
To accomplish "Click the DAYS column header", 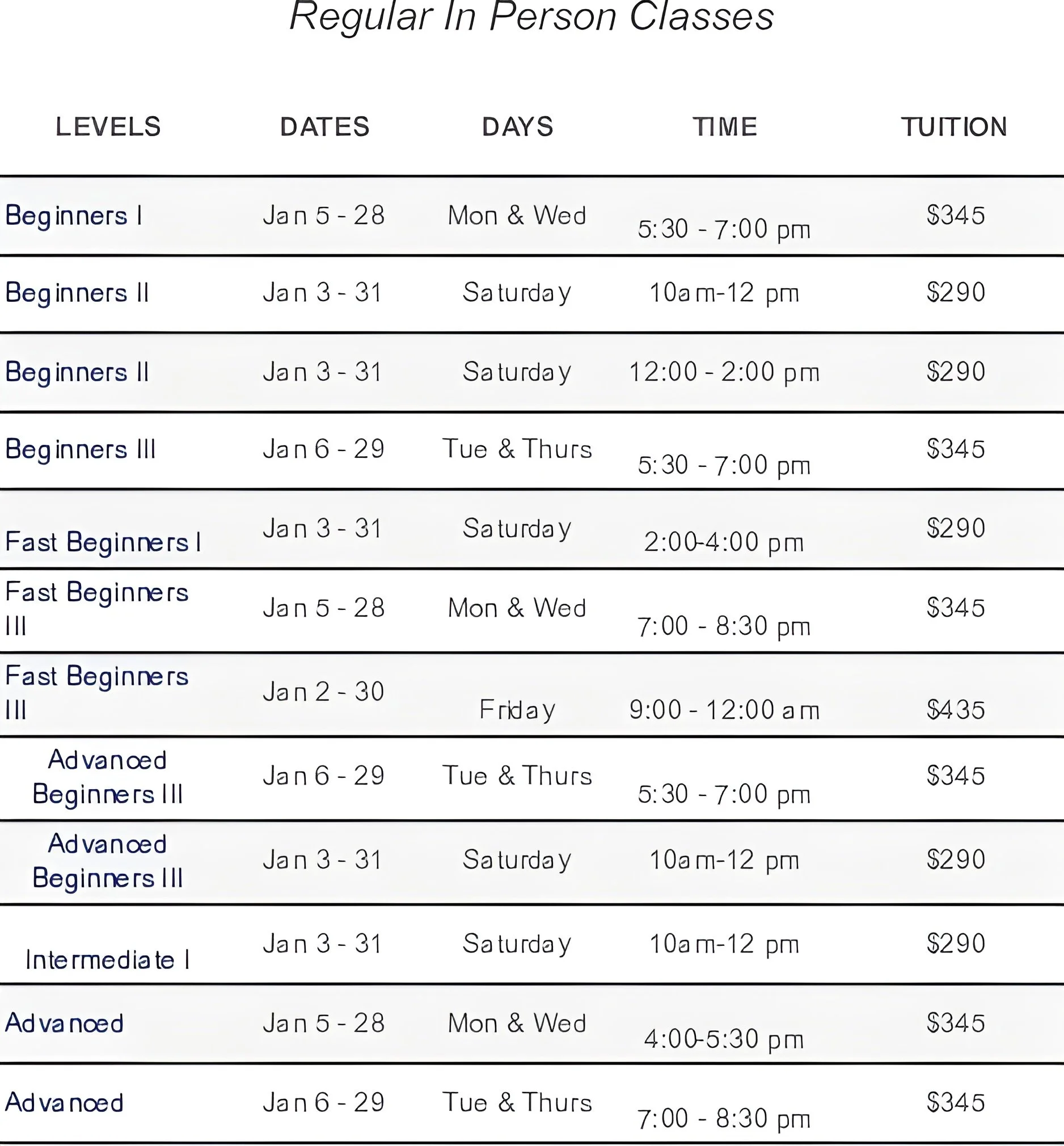I will coord(518,127).
